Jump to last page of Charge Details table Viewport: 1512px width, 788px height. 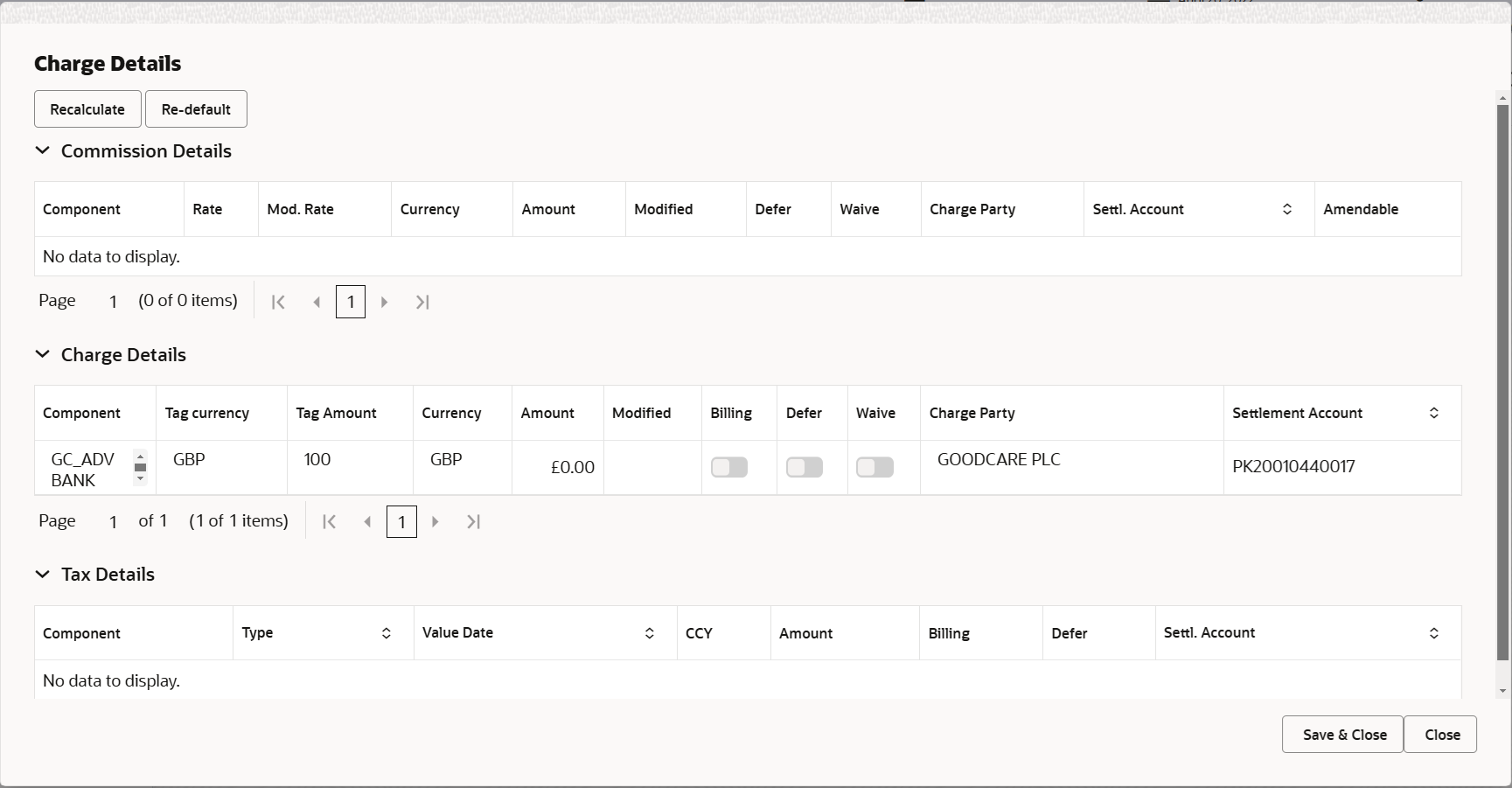(x=473, y=521)
